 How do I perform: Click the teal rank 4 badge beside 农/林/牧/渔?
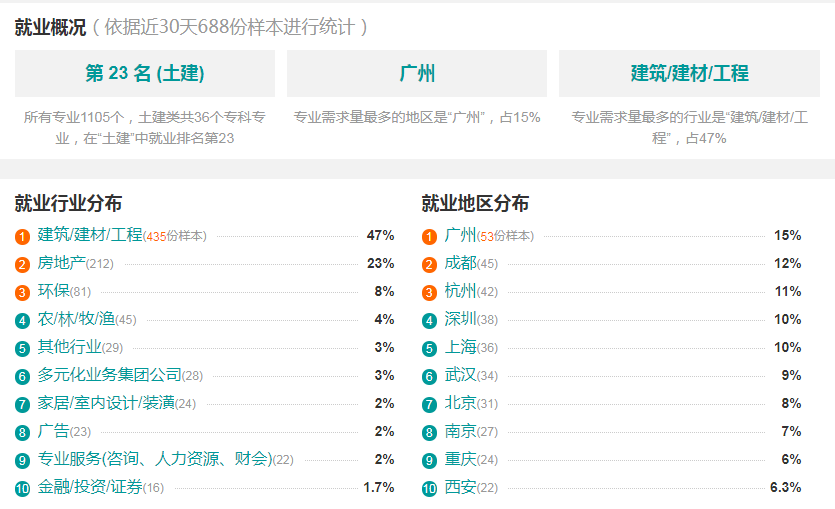[22, 321]
